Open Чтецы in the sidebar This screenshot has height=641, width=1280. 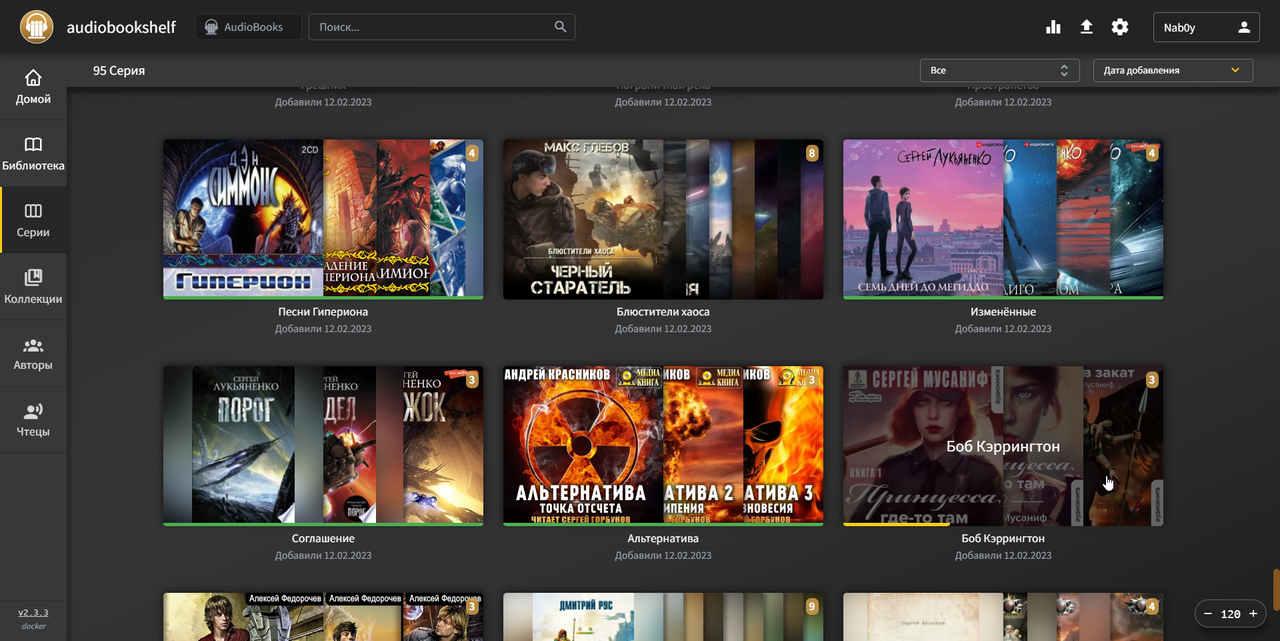[x=33, y=420]
